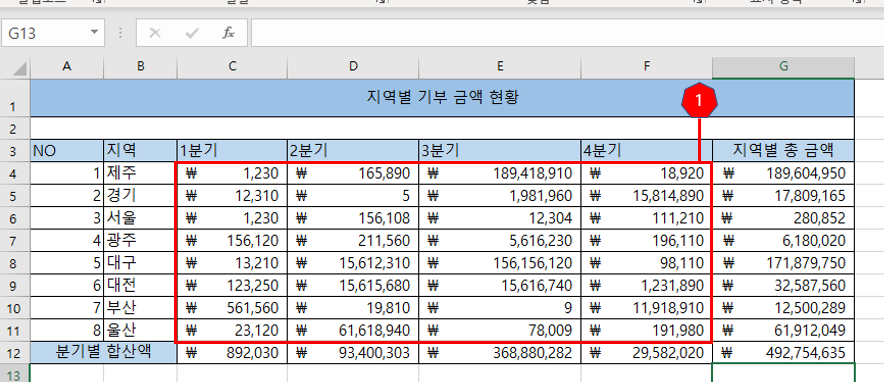
Task: Click the '경기' region cell
Action: pos(140,196)
